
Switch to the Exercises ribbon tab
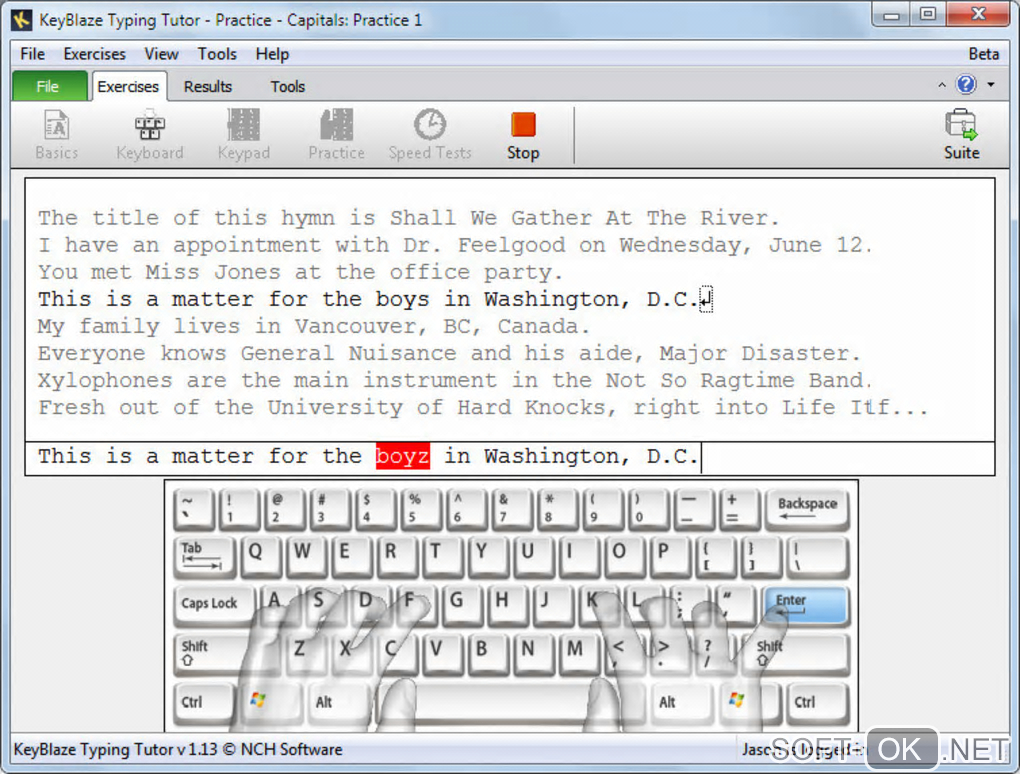(x=128, y=87)
